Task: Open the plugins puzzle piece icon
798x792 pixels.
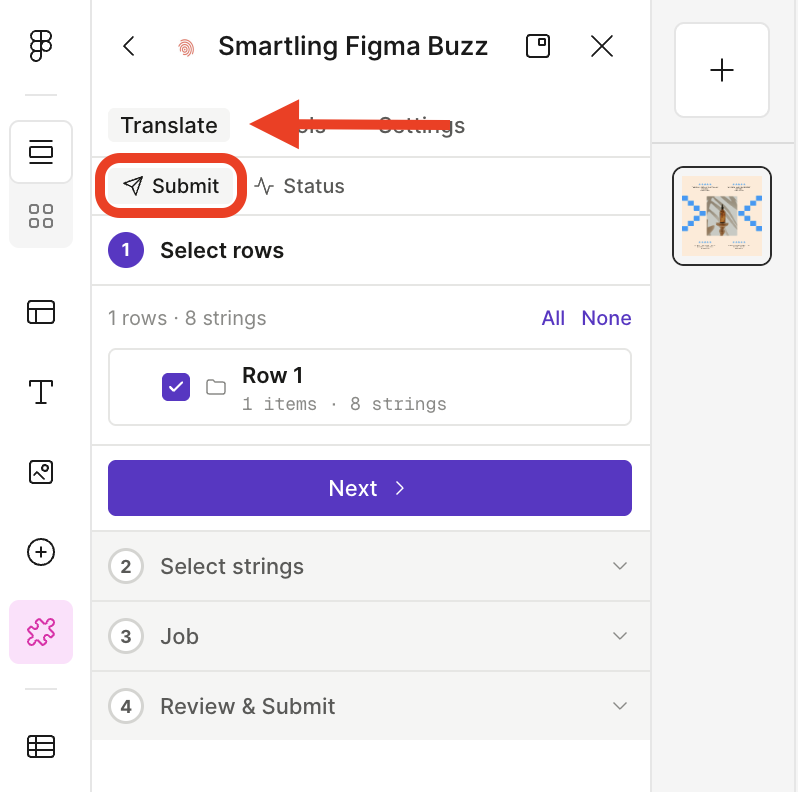Action: point(41,632)
